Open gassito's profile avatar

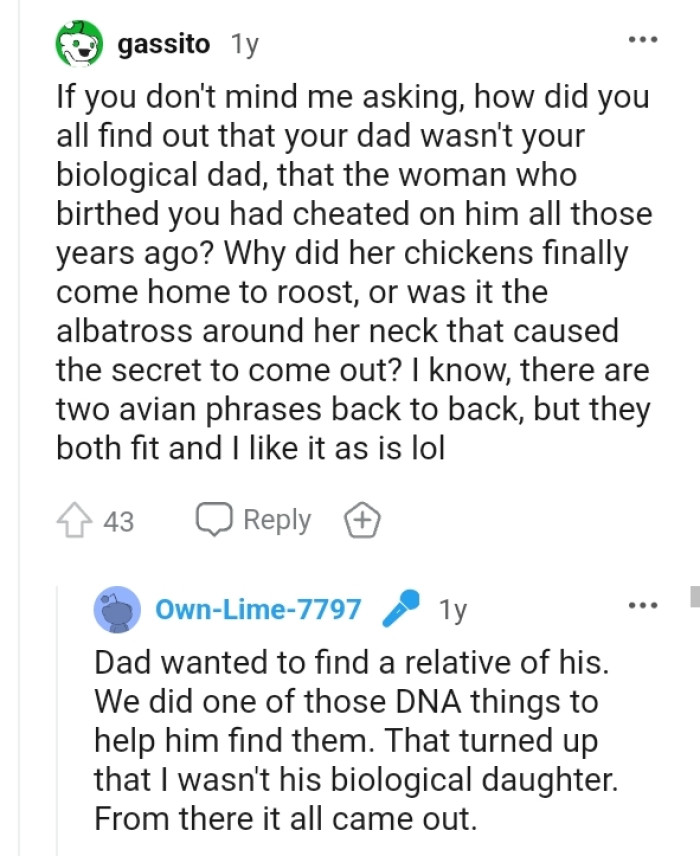pyautogui.click(x=80, y=45)
